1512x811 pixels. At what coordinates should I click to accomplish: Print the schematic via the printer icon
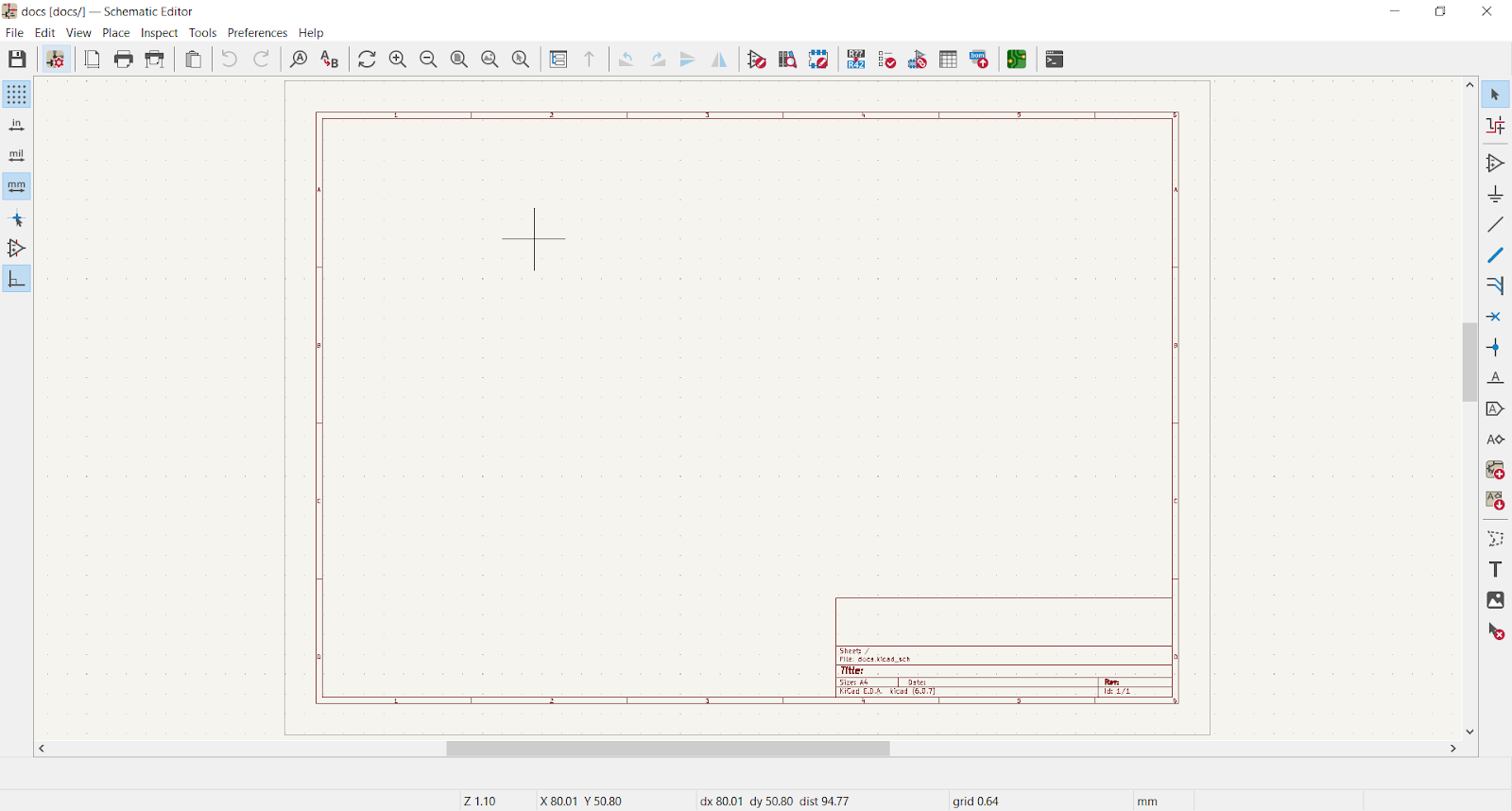123,60
